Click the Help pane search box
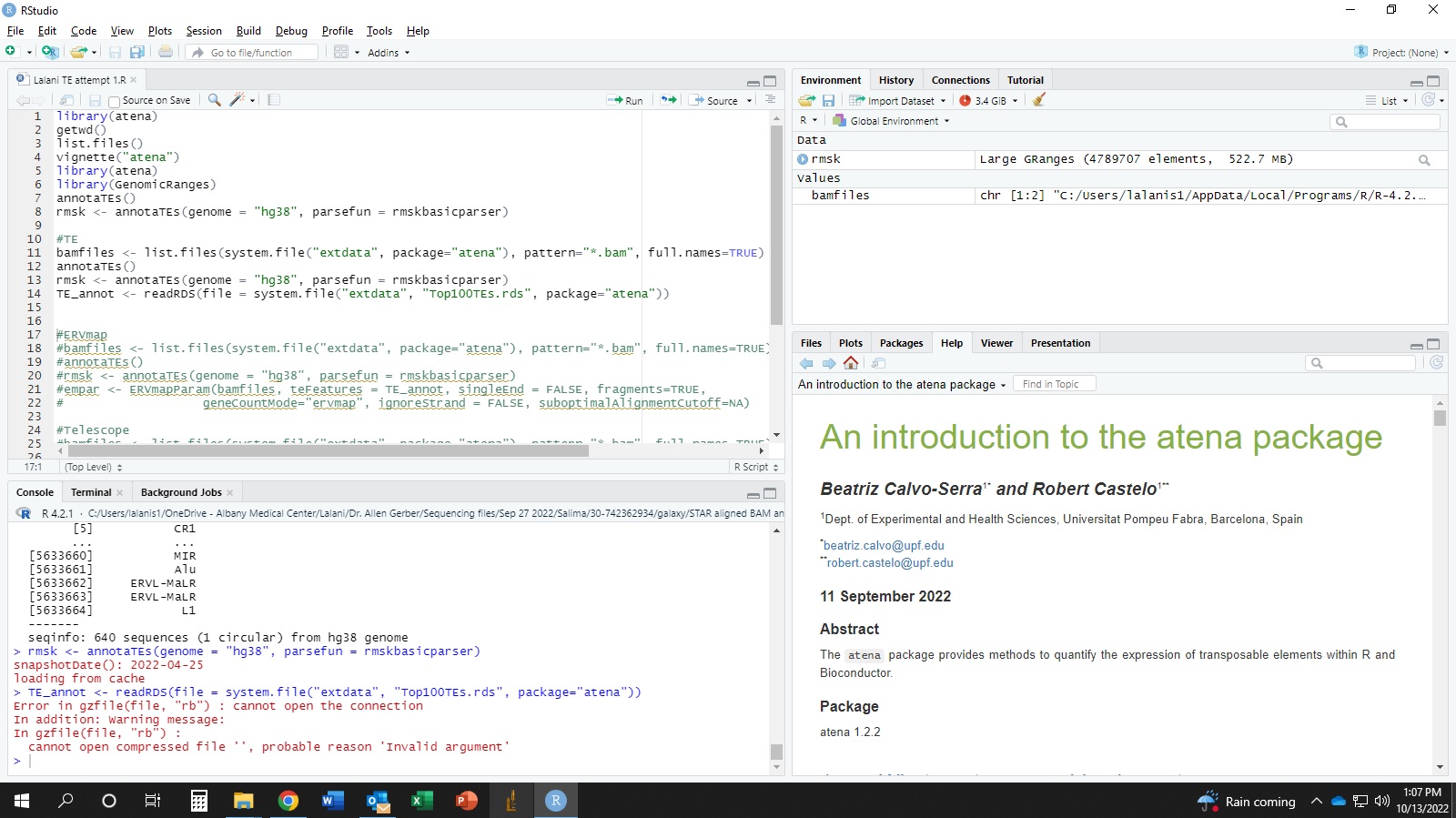 point(1360,363)
